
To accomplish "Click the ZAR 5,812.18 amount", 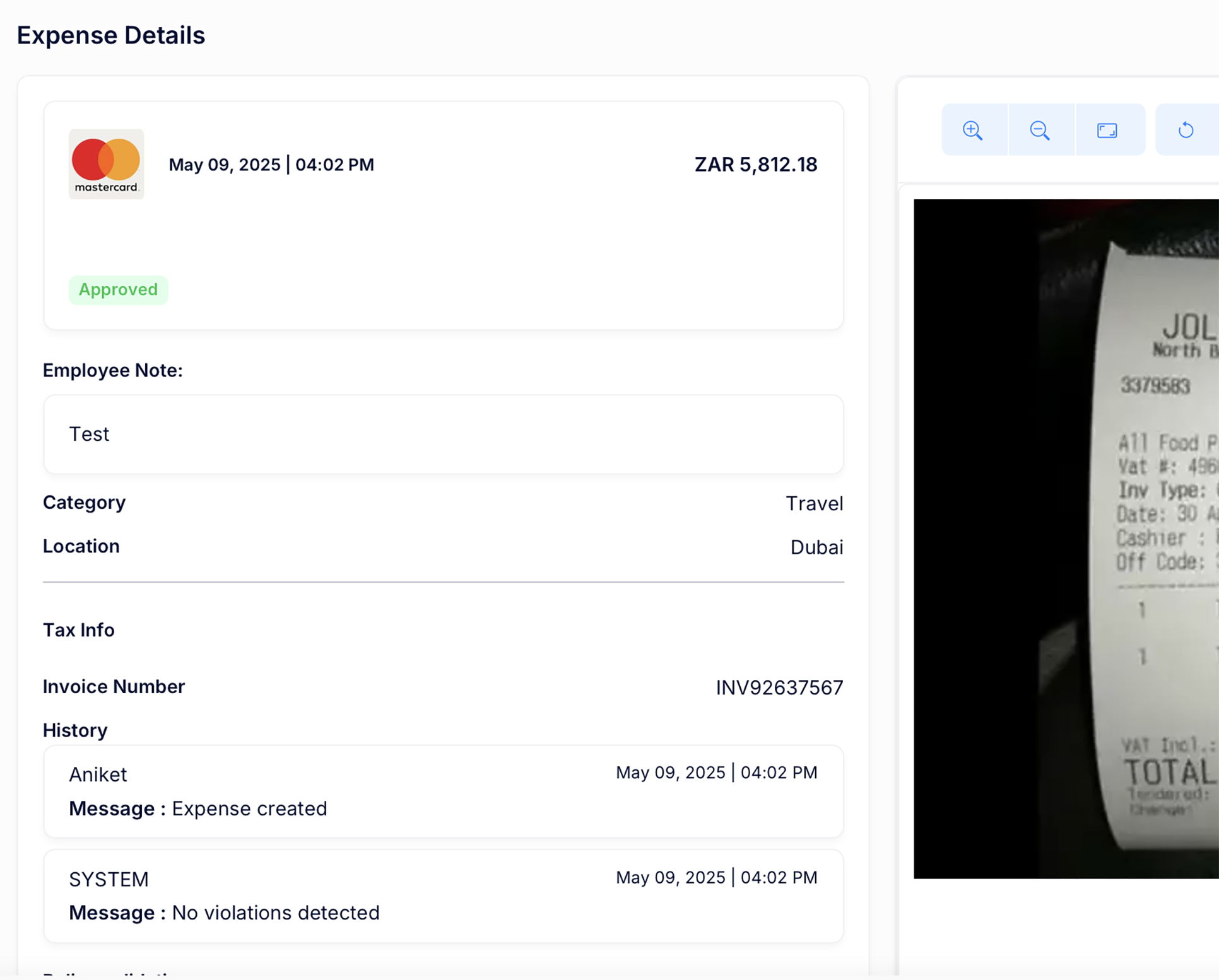I will [755, 165].
